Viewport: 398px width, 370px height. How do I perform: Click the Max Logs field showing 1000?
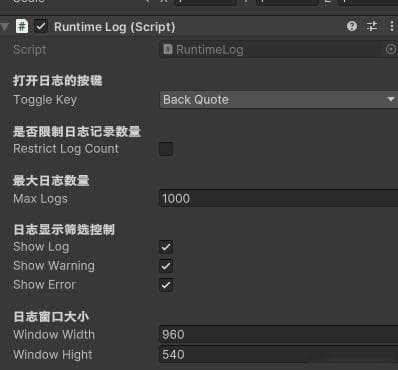click(x=279, y=198)
